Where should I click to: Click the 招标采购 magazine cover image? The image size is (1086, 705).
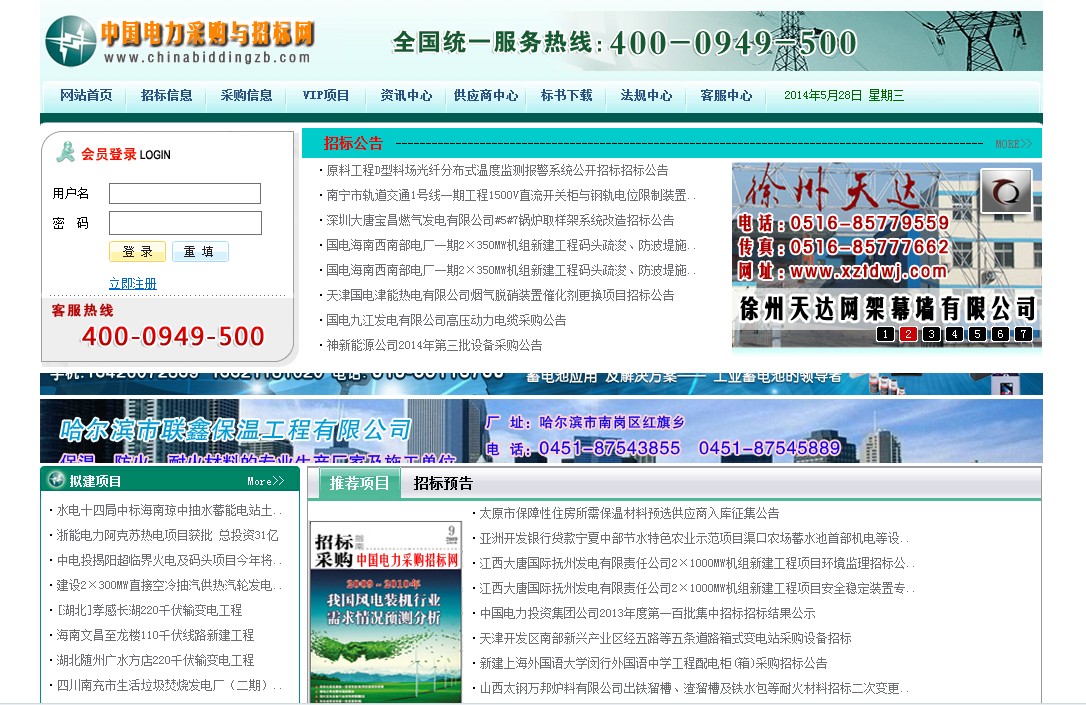pos(385,612)
